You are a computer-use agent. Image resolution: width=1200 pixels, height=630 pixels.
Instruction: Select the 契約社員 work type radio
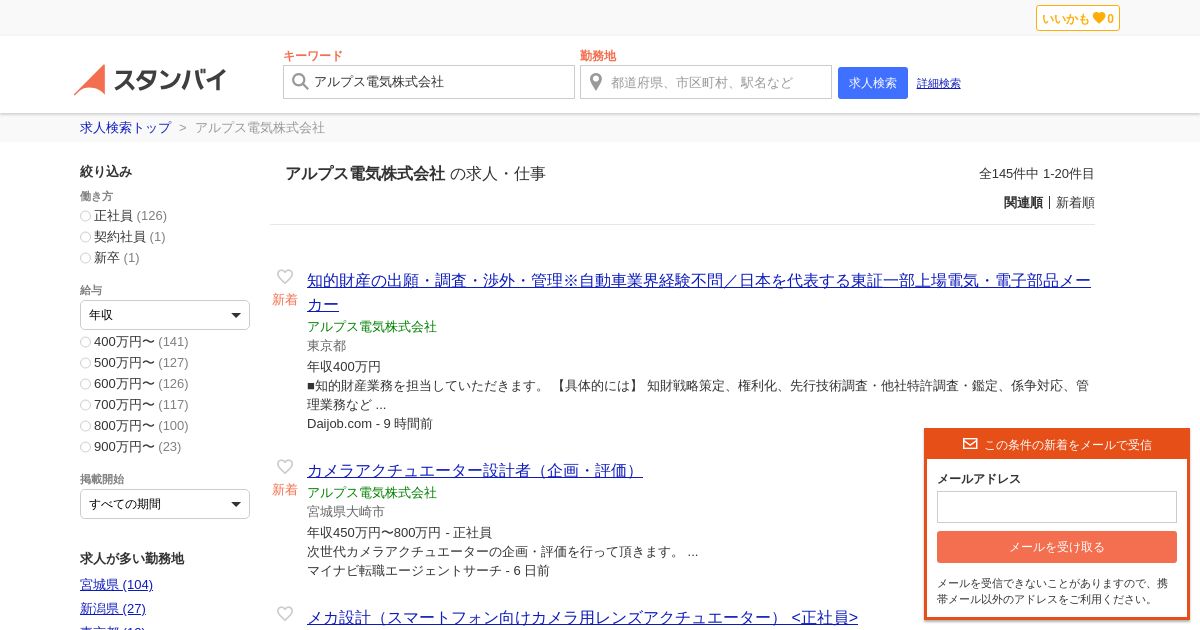click(86, 237)
